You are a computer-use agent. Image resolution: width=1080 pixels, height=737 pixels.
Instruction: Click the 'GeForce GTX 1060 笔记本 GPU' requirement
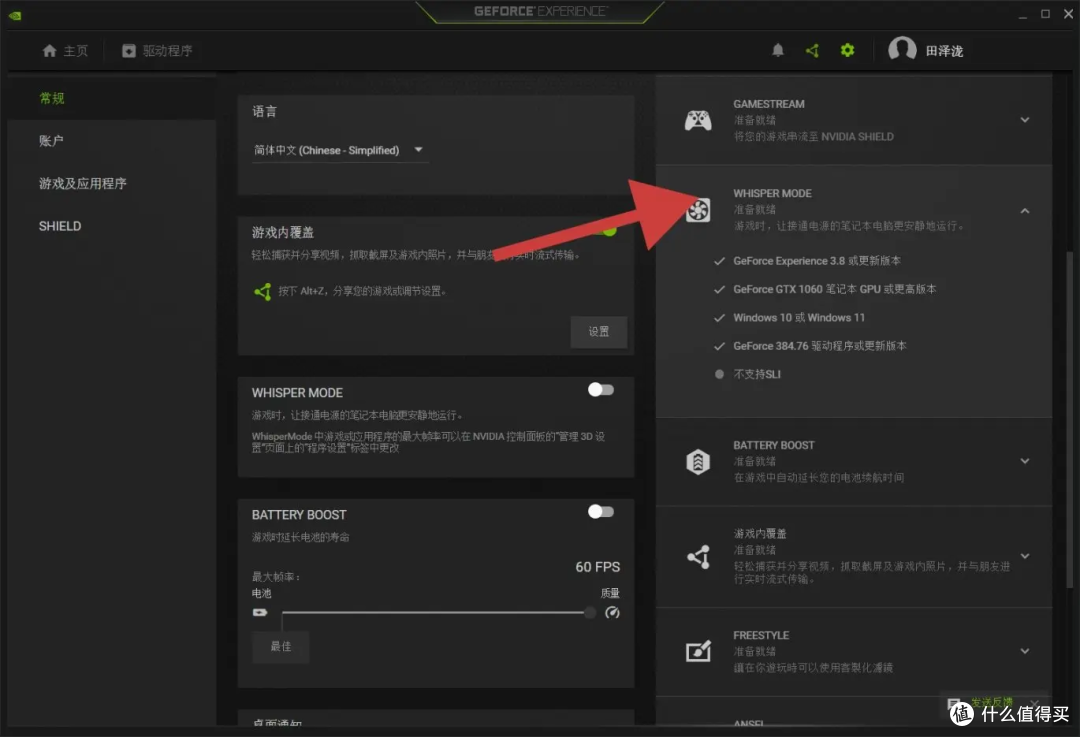tap(835, 289)
